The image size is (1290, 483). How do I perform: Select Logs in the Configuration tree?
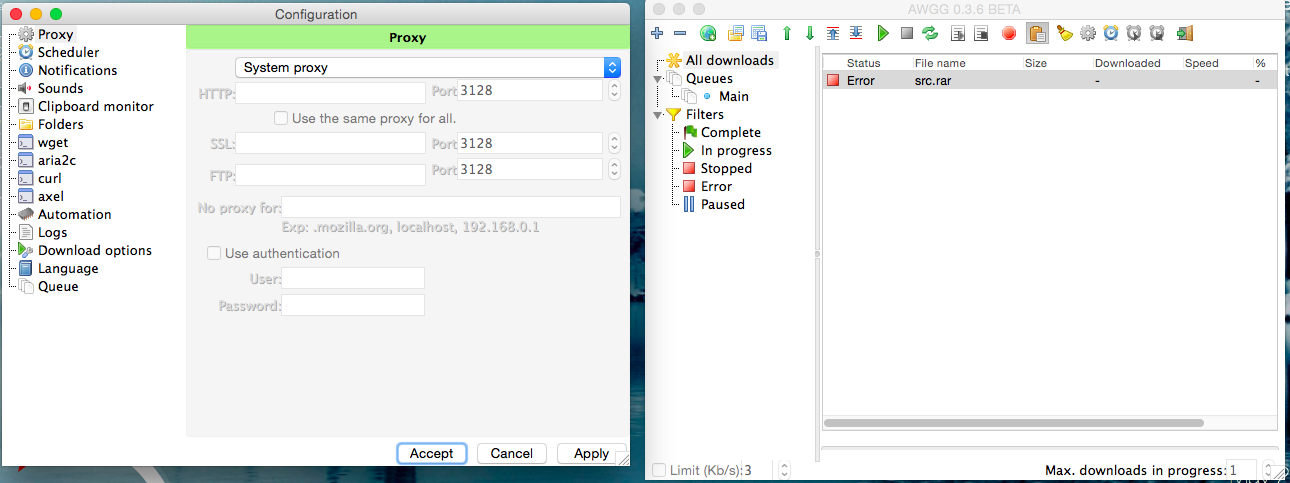[x=52, y=232]
